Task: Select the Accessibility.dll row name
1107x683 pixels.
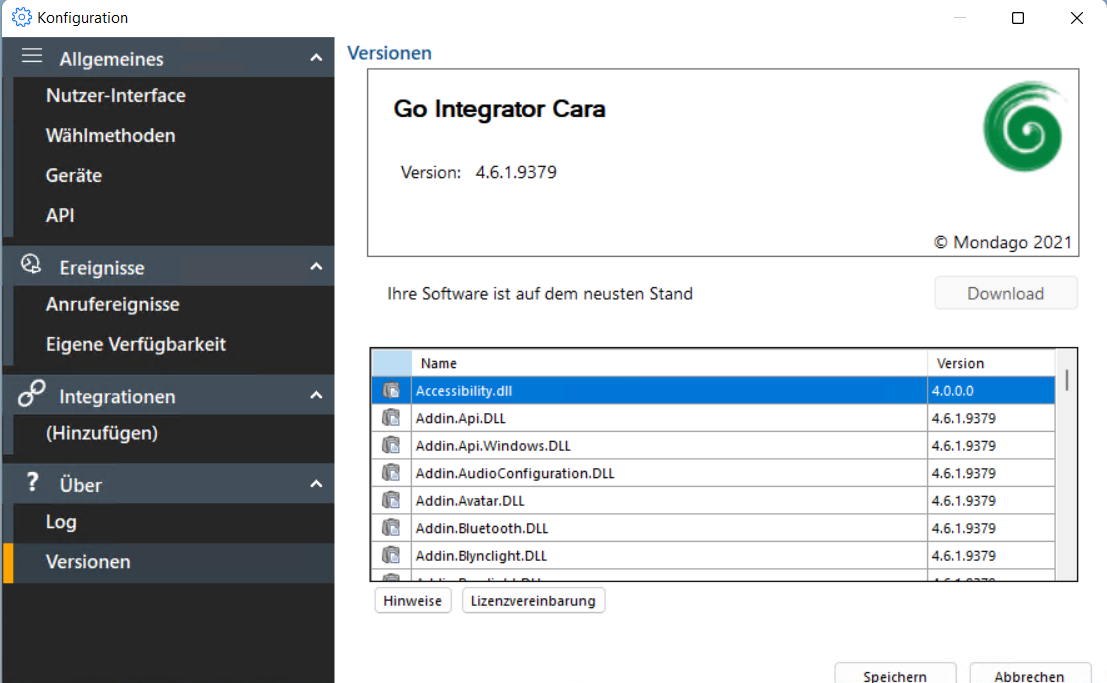Action: [x=464, y=391]
